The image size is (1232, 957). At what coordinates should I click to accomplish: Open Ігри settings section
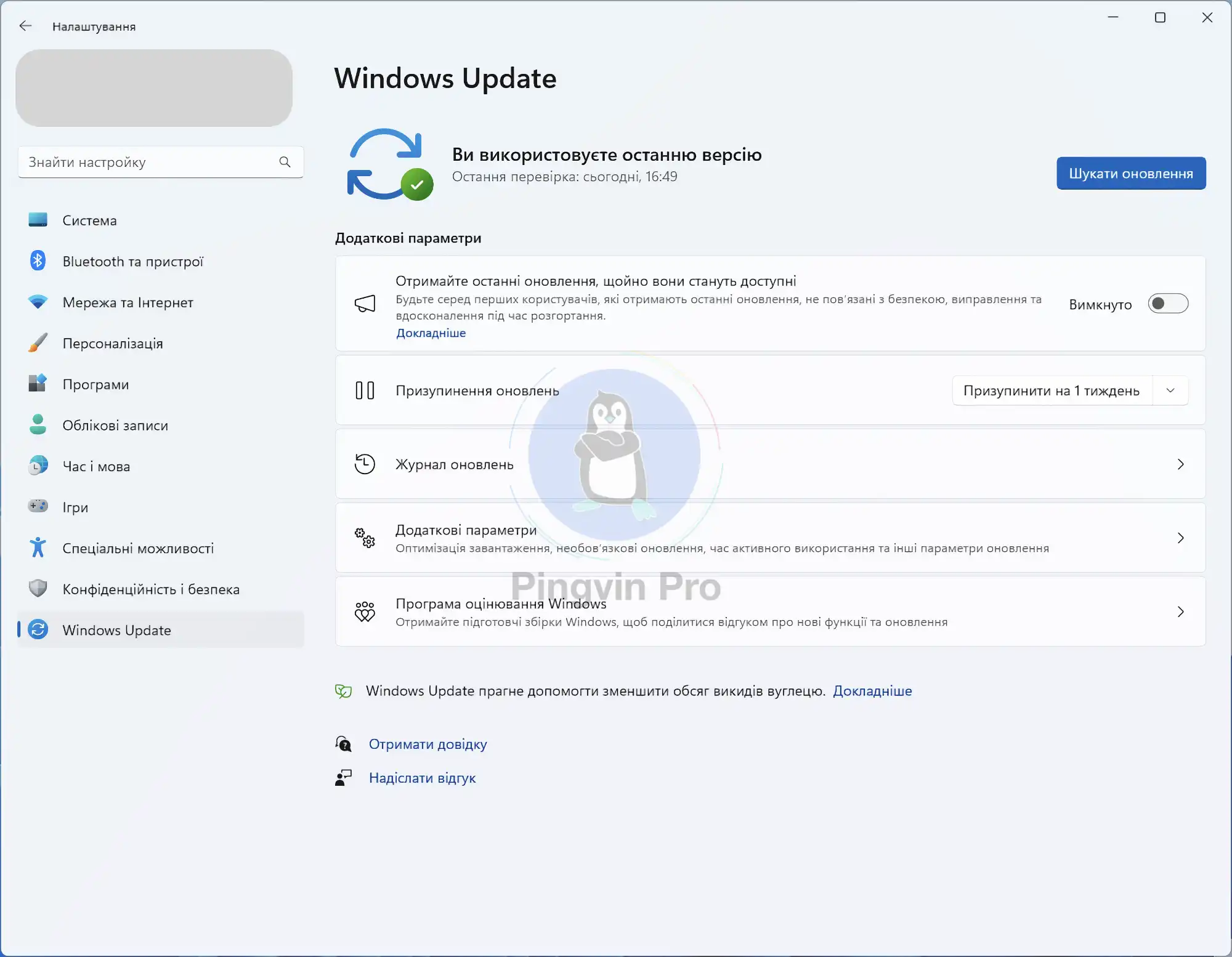(x=161, y=507)
